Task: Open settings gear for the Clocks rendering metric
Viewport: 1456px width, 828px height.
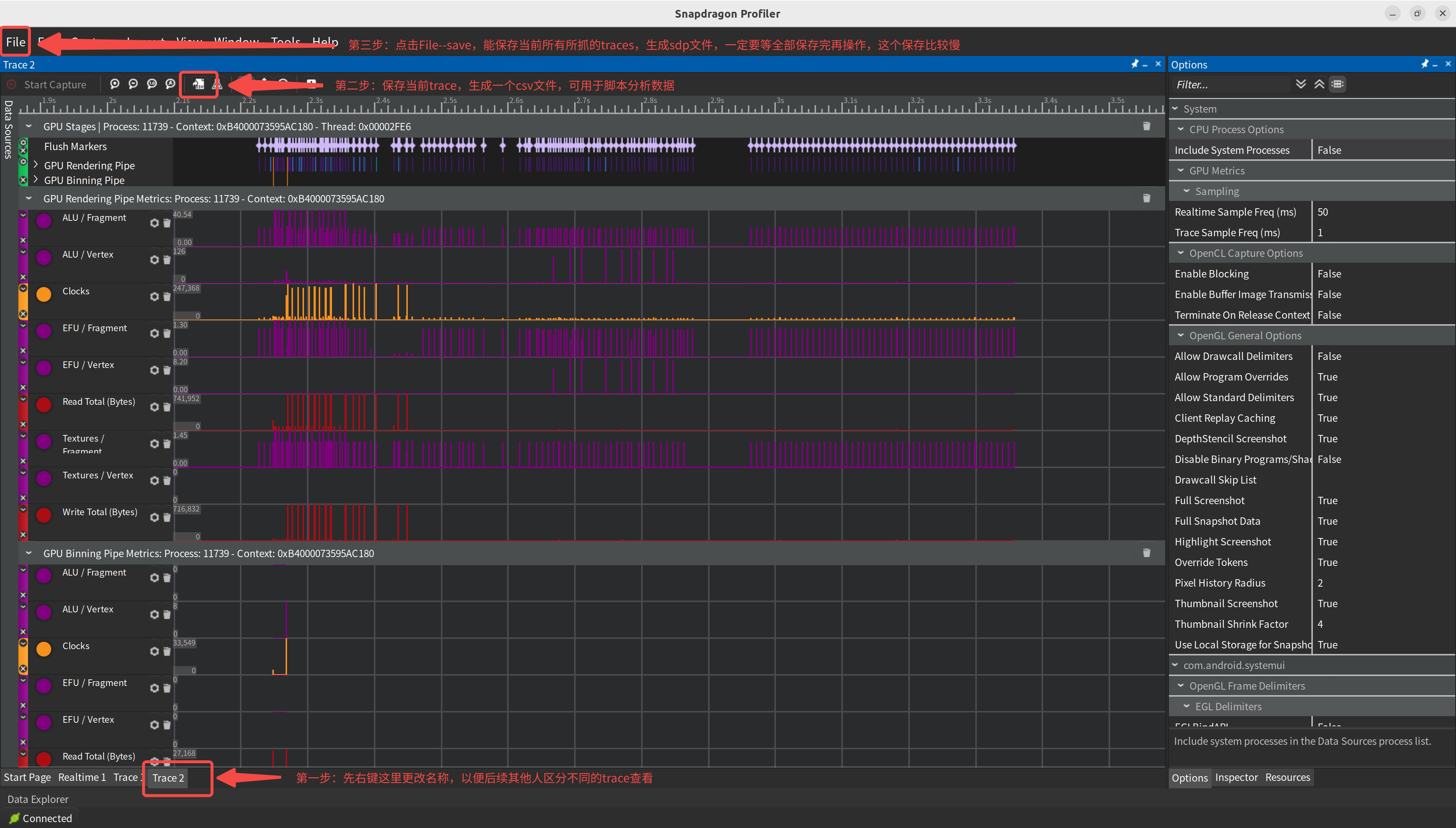Action: 154,296
